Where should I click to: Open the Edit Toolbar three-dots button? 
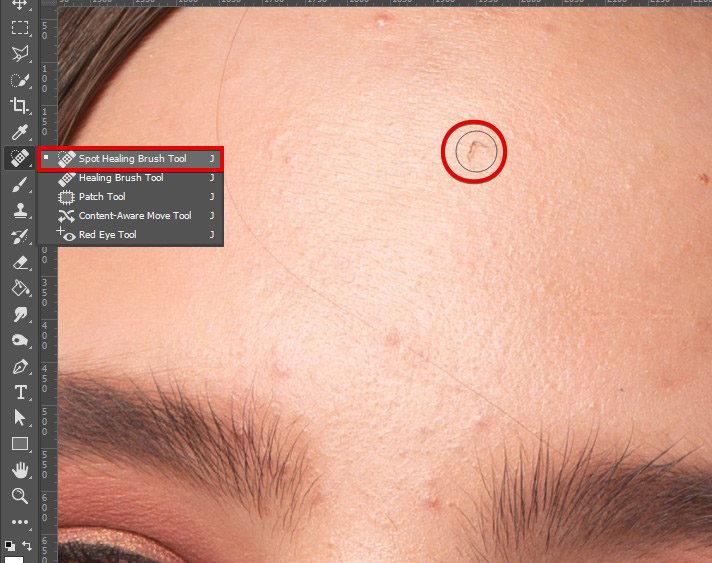19,522
